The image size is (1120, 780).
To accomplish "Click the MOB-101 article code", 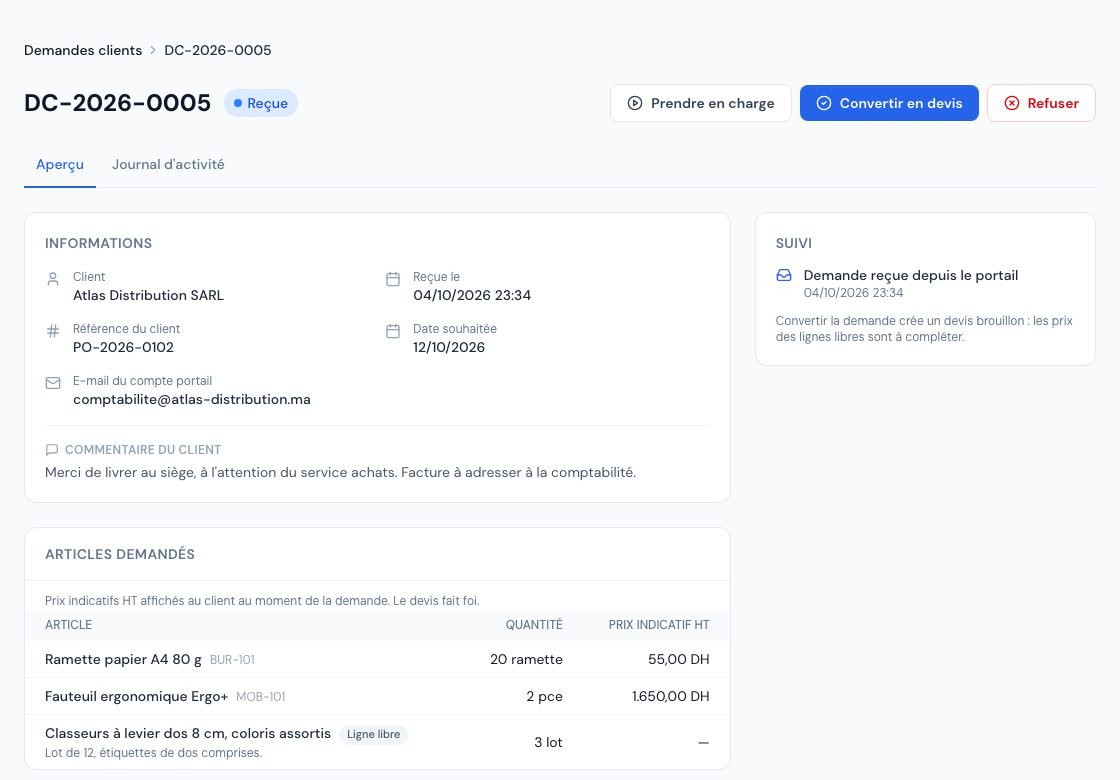I will (x=261, y=697).
